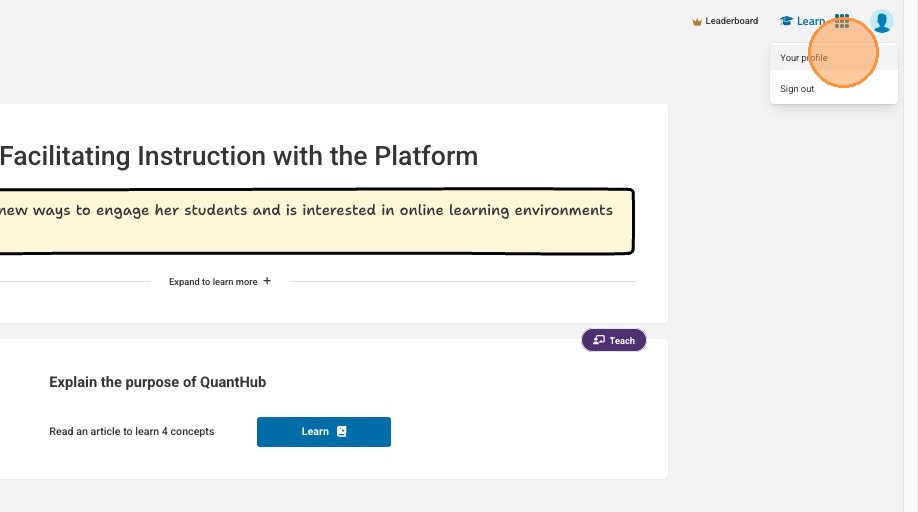
Task: Click the Facilitating Instruction heading
Action: 239,156
